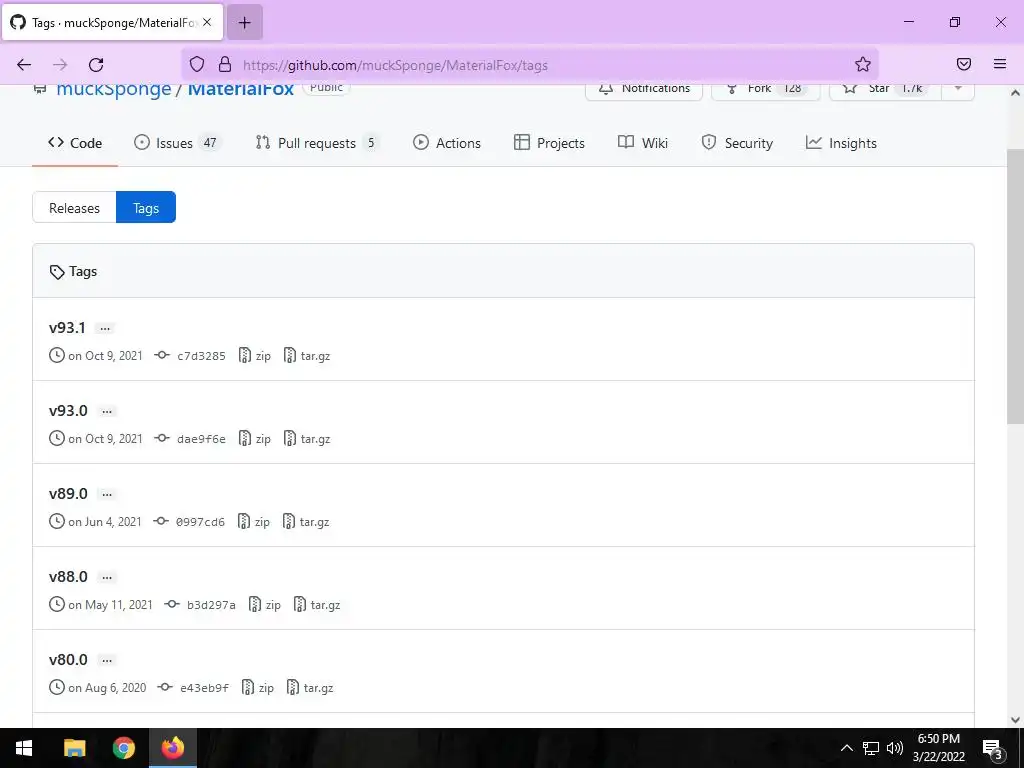Download v93.0 zip archive
The image size is (1024, 768).
tap(255, 439)
